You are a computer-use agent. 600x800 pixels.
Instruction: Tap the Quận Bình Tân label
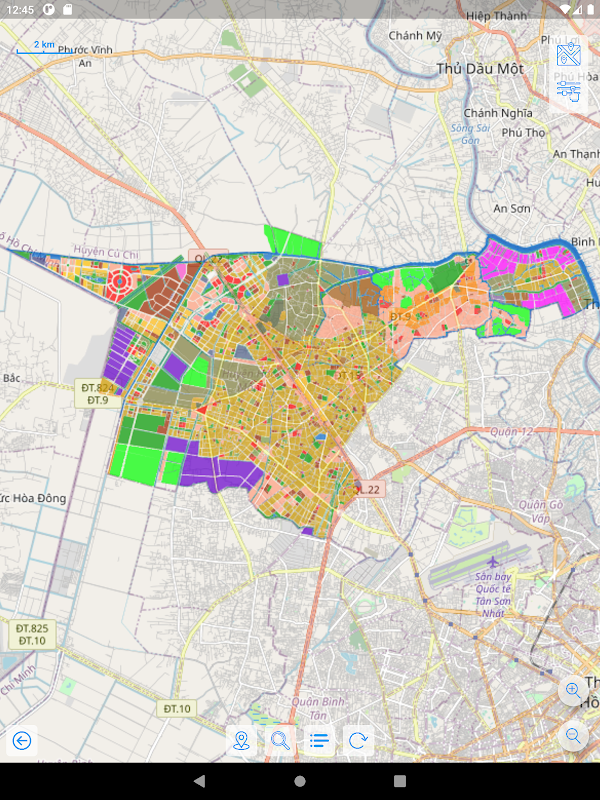[x=318, y=708]
